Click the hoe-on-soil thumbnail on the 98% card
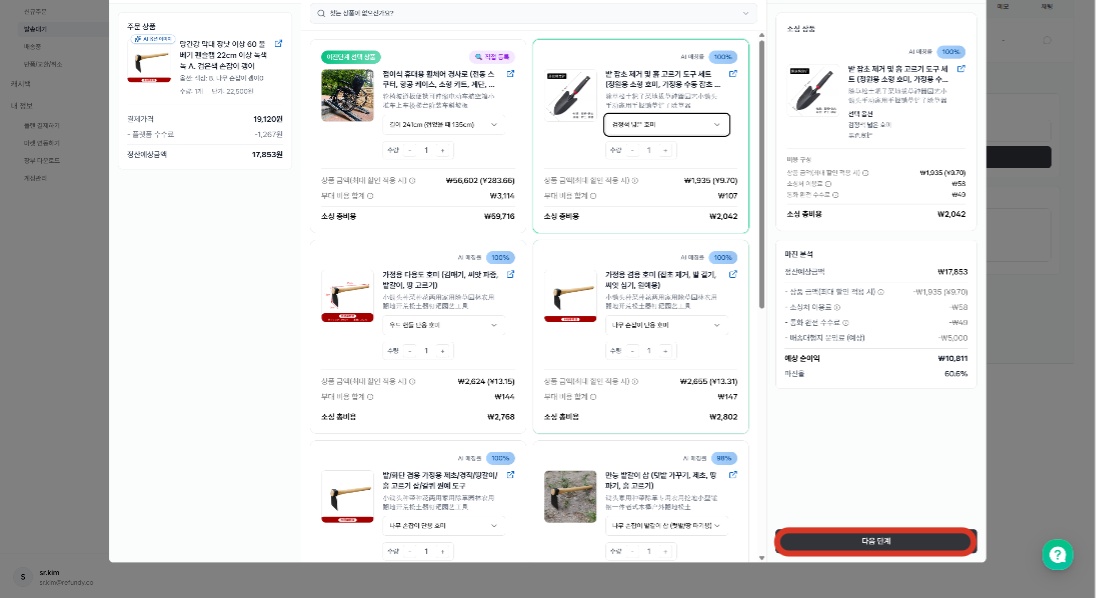This screenshot has width=1116, height=598. point(570,497)
